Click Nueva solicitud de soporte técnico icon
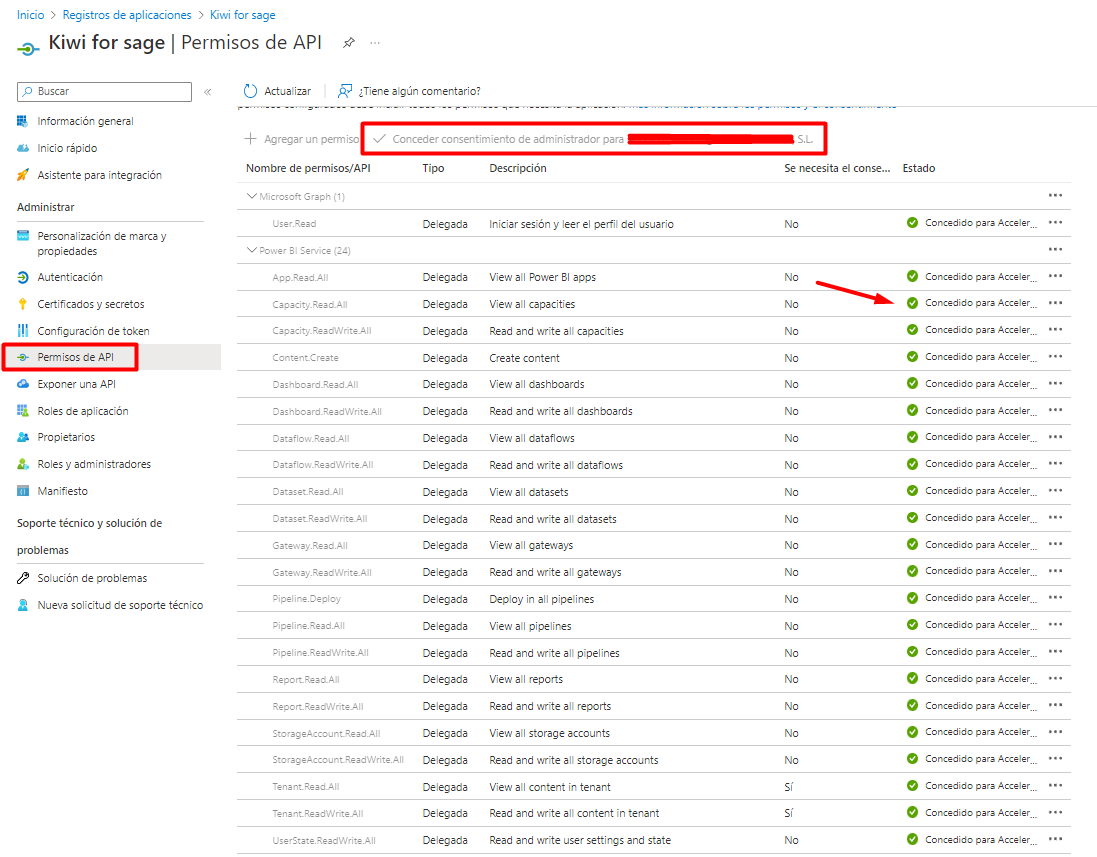This screenshot has height=857, width=1097. 23,605
